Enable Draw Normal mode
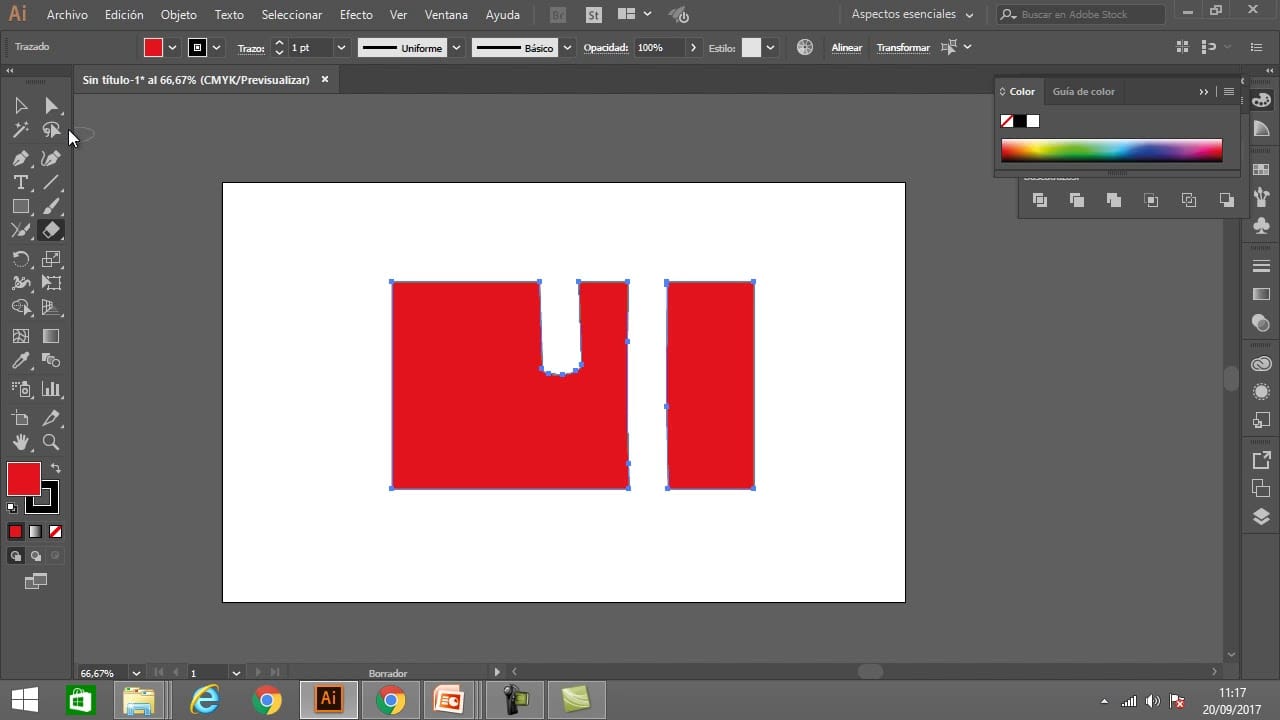Screen dimensions: 1280x720 (x=15, y=556)
